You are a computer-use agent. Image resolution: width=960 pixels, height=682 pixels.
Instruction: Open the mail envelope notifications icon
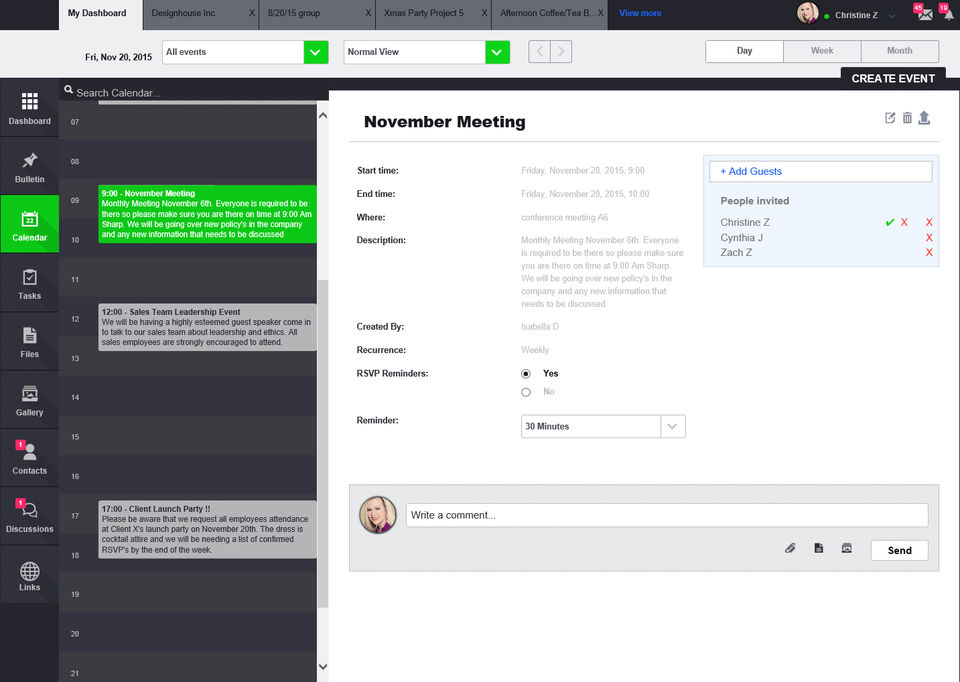[925, 14]
